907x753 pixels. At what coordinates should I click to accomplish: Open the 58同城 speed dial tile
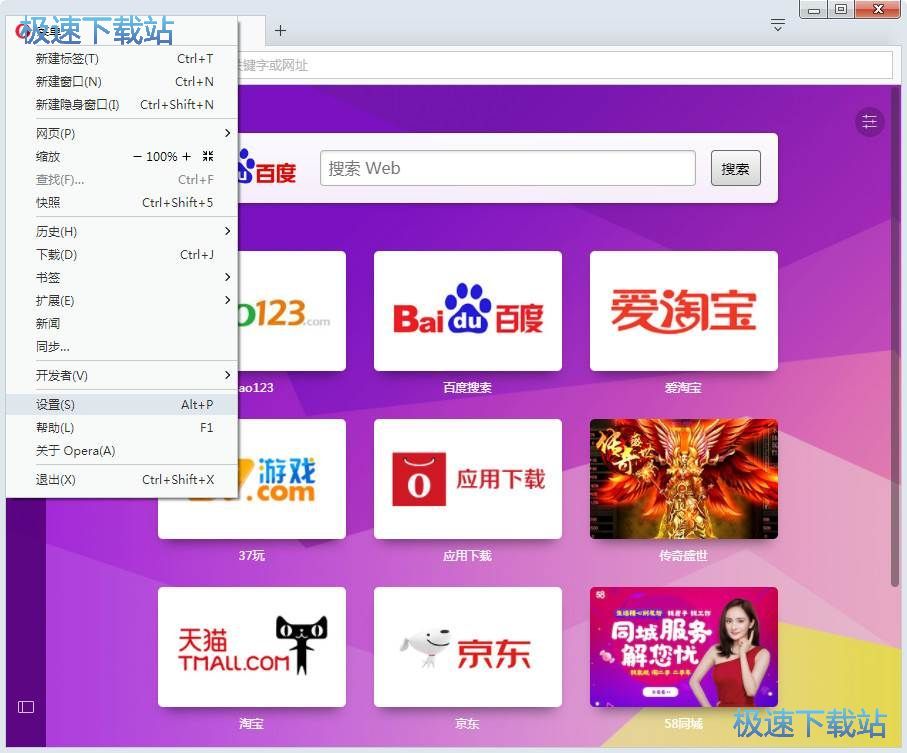[x=684, y=647]
